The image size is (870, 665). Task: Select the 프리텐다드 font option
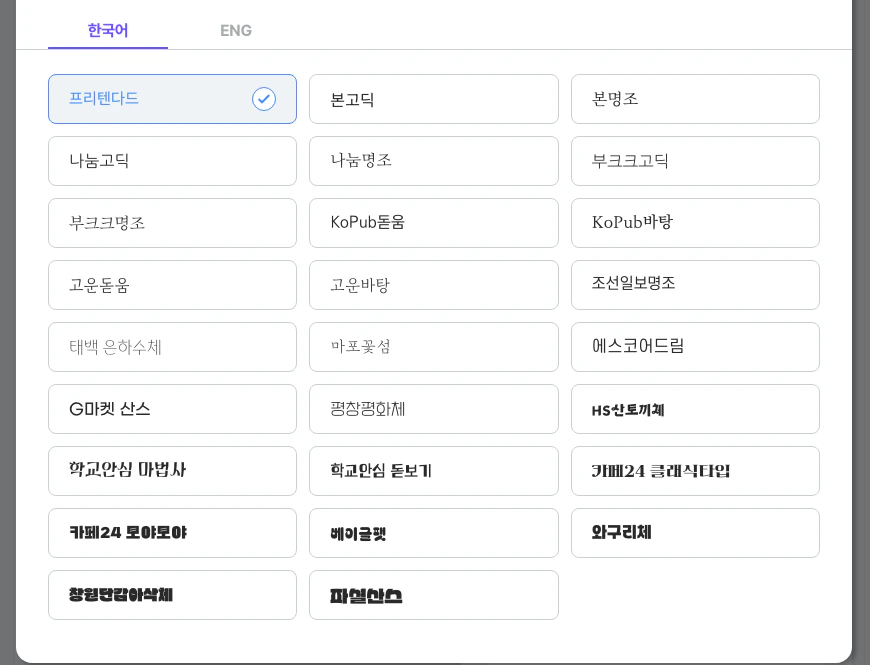(x=173, y=99)
